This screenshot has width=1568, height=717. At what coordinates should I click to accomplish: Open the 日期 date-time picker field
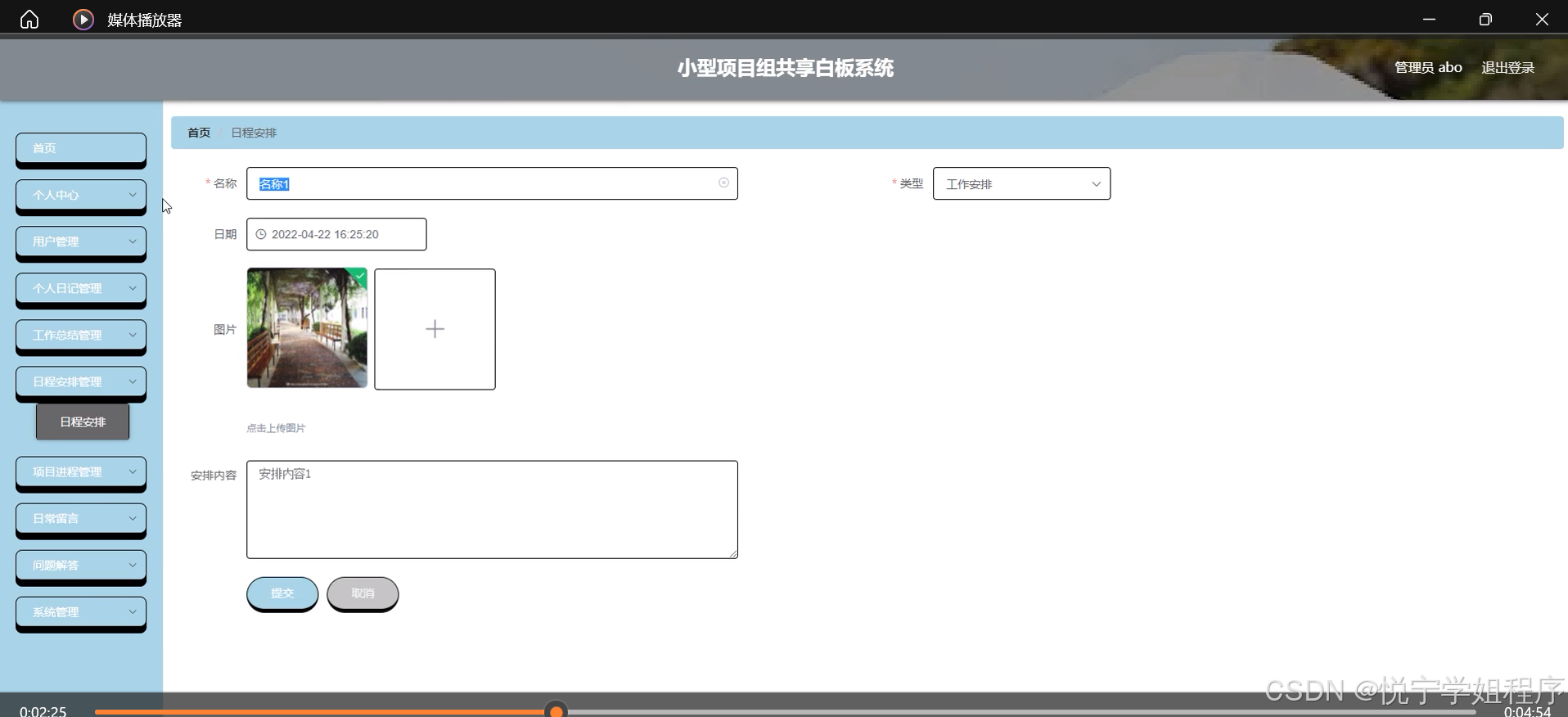tap(336, 234)
